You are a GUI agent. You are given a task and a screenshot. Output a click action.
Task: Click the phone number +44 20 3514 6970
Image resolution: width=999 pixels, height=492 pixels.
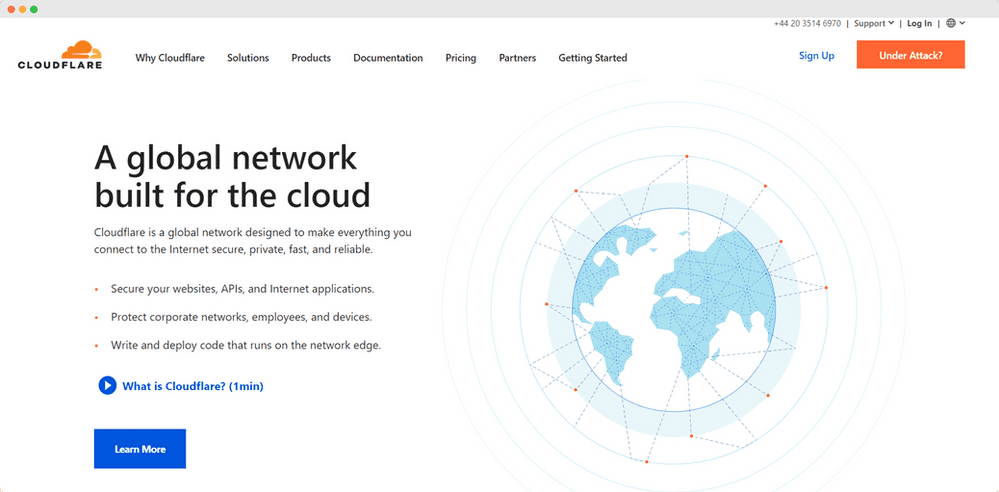(807, 23)
